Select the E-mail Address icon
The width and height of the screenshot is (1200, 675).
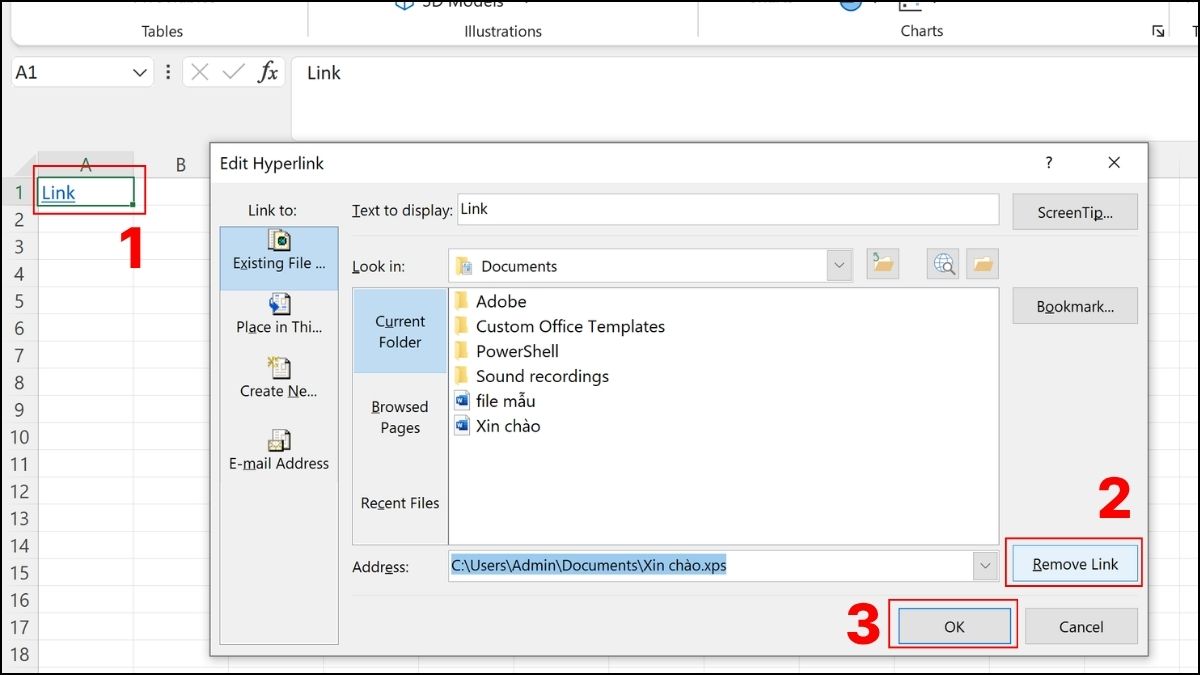280,448
